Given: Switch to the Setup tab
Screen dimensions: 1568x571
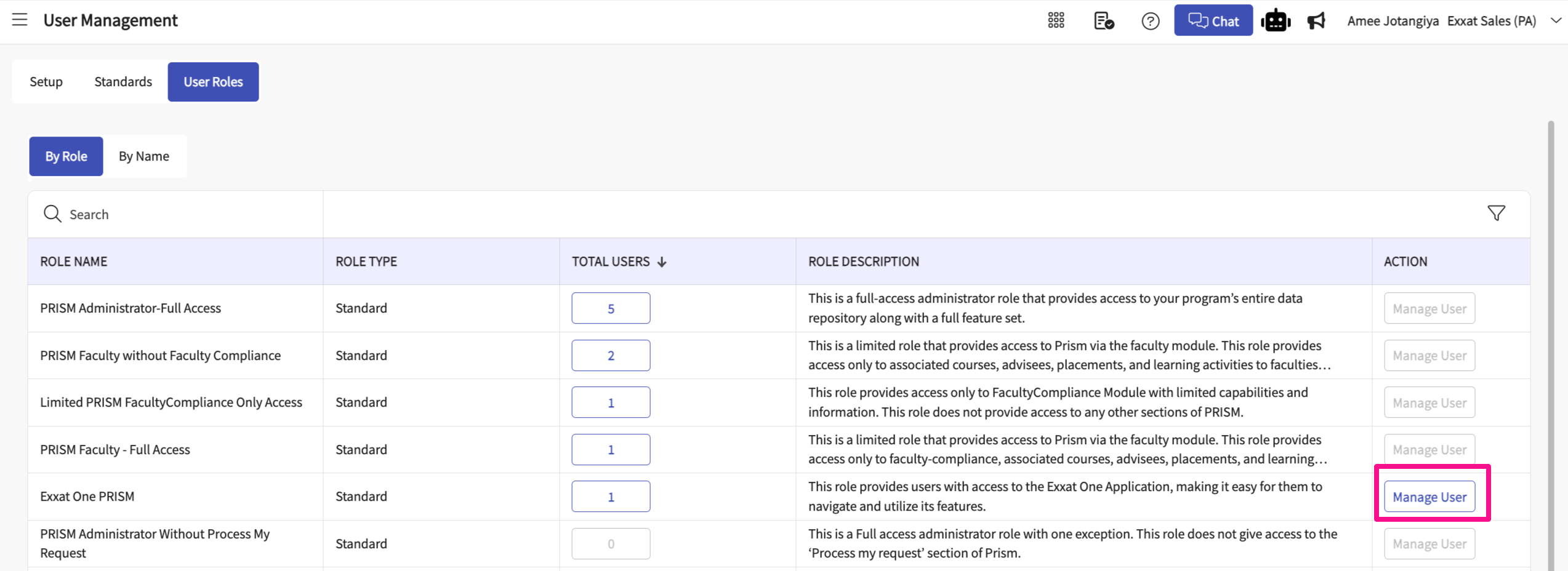Looking at the screenshot, I should (46, 82).
